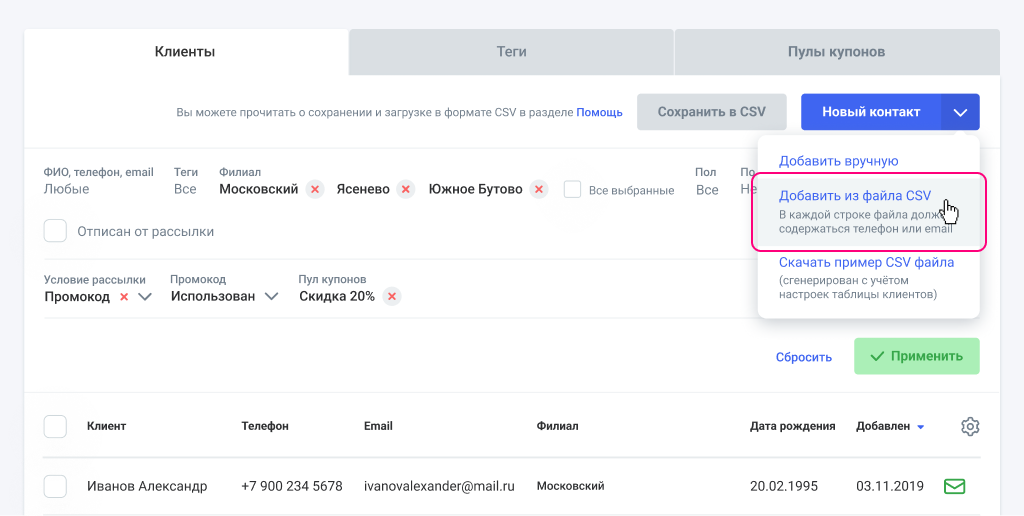Open the Условие рассылки dropdown chevron
1024x516 pixels.
click(145, 297)
